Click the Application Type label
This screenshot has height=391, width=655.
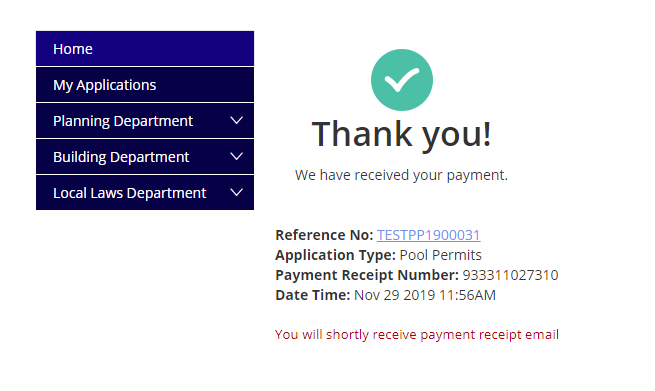(335, 255)
